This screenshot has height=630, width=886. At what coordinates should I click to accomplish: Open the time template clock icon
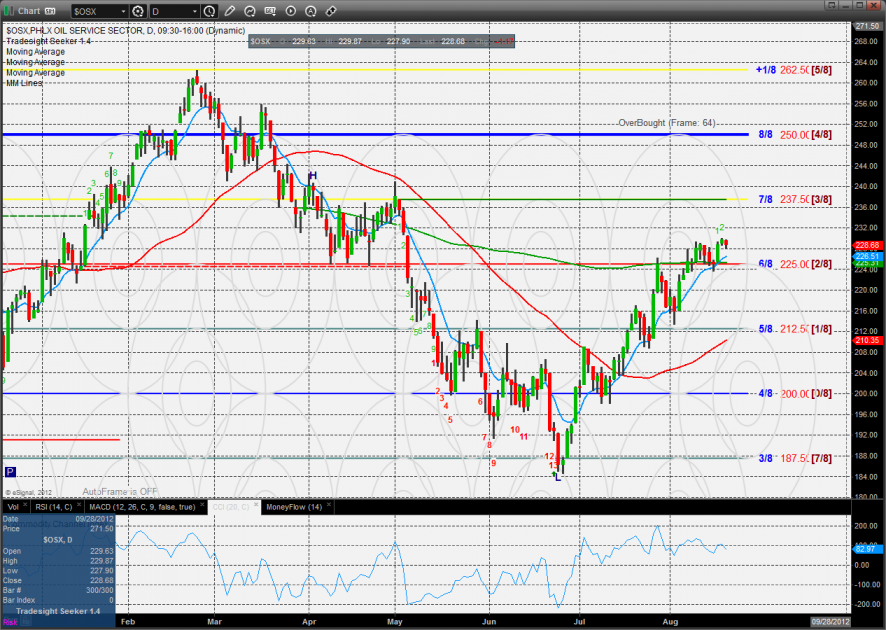(x=209, y=11)
